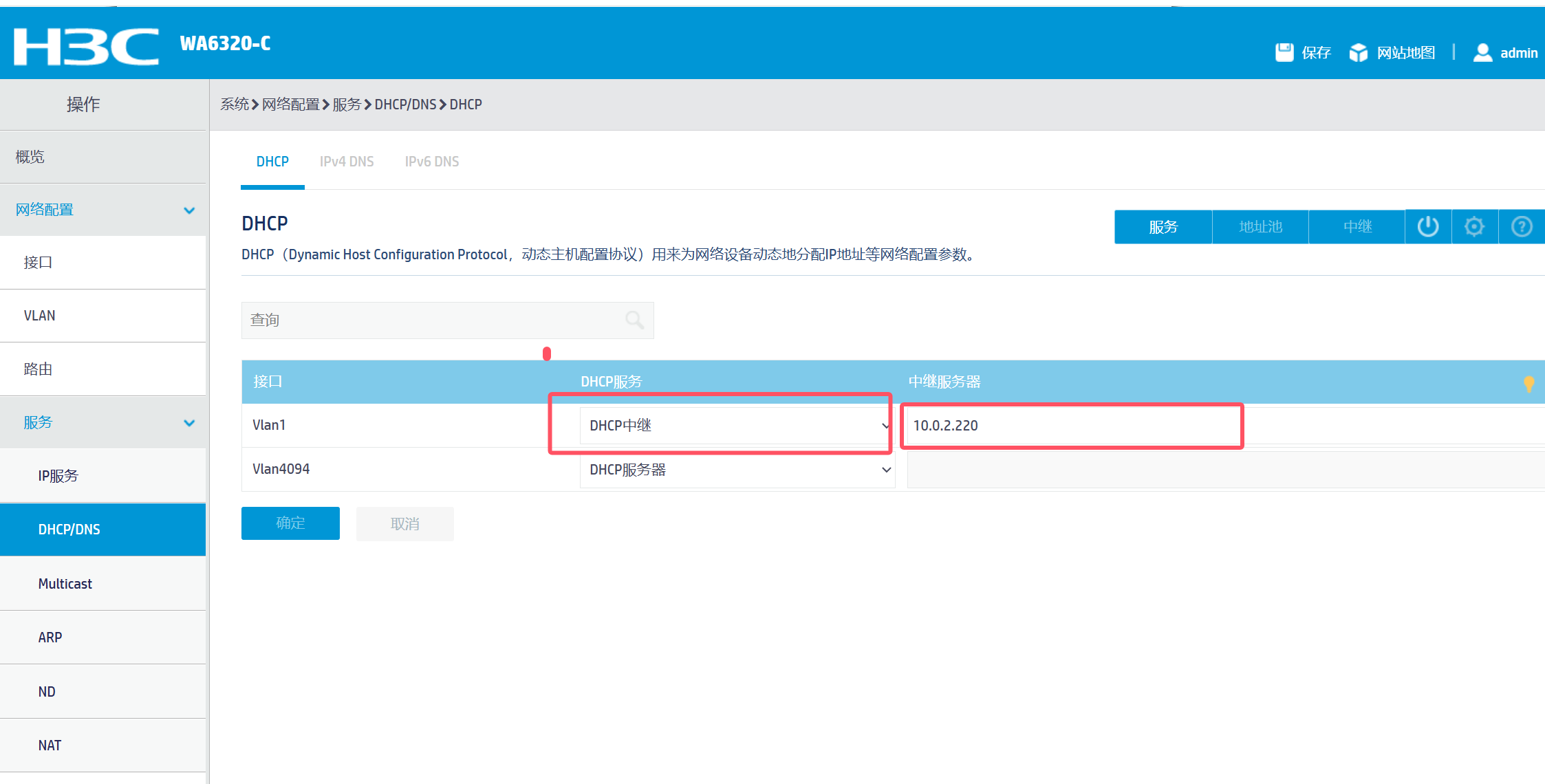Click the search magnifier icon
The image size is (1545, 784).
pos(634,320)
